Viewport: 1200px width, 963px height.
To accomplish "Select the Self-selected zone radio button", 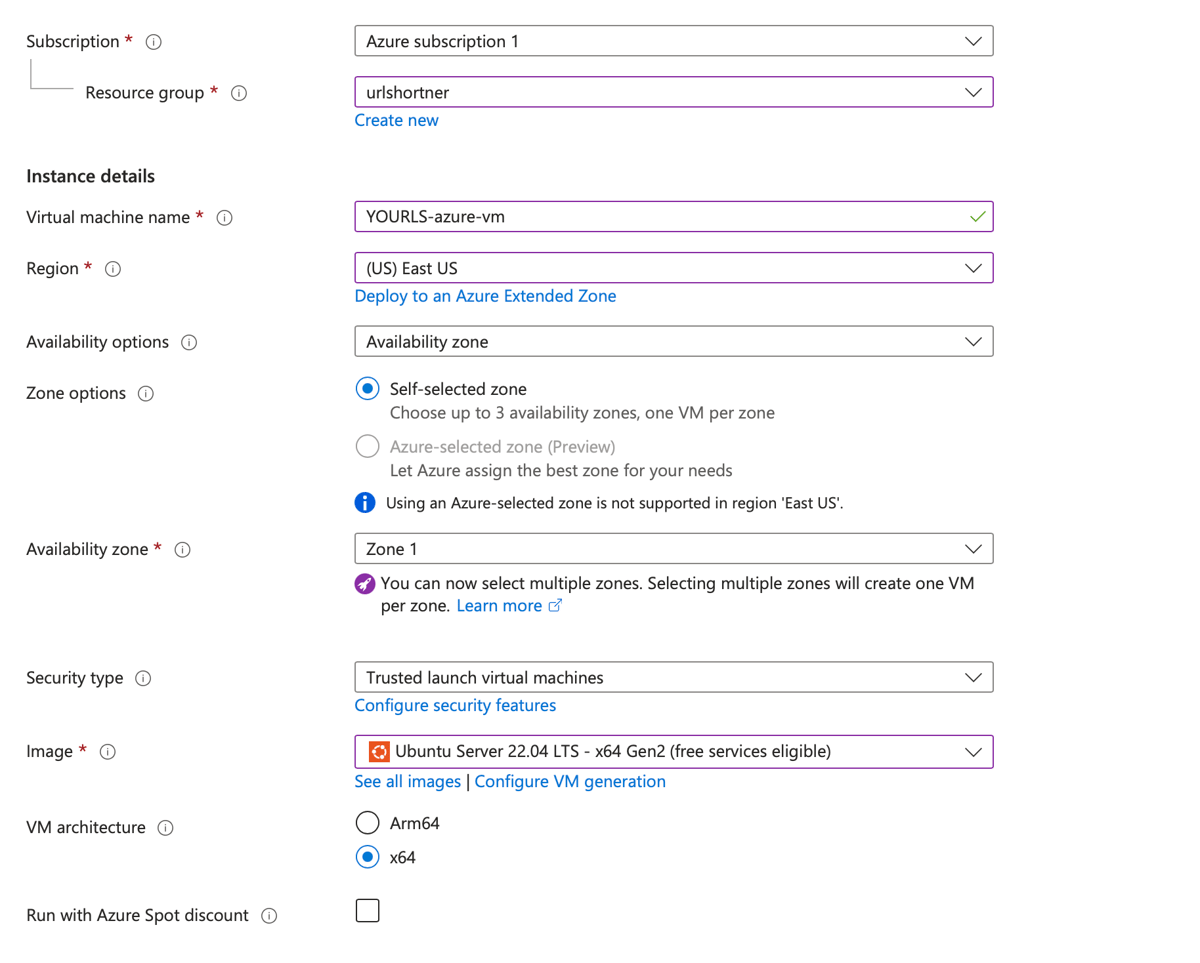I will coord(368,389).
